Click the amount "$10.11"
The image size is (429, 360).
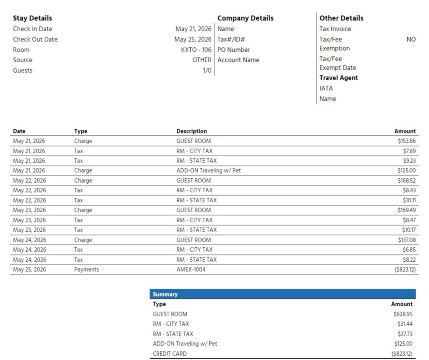click(409, 200)
